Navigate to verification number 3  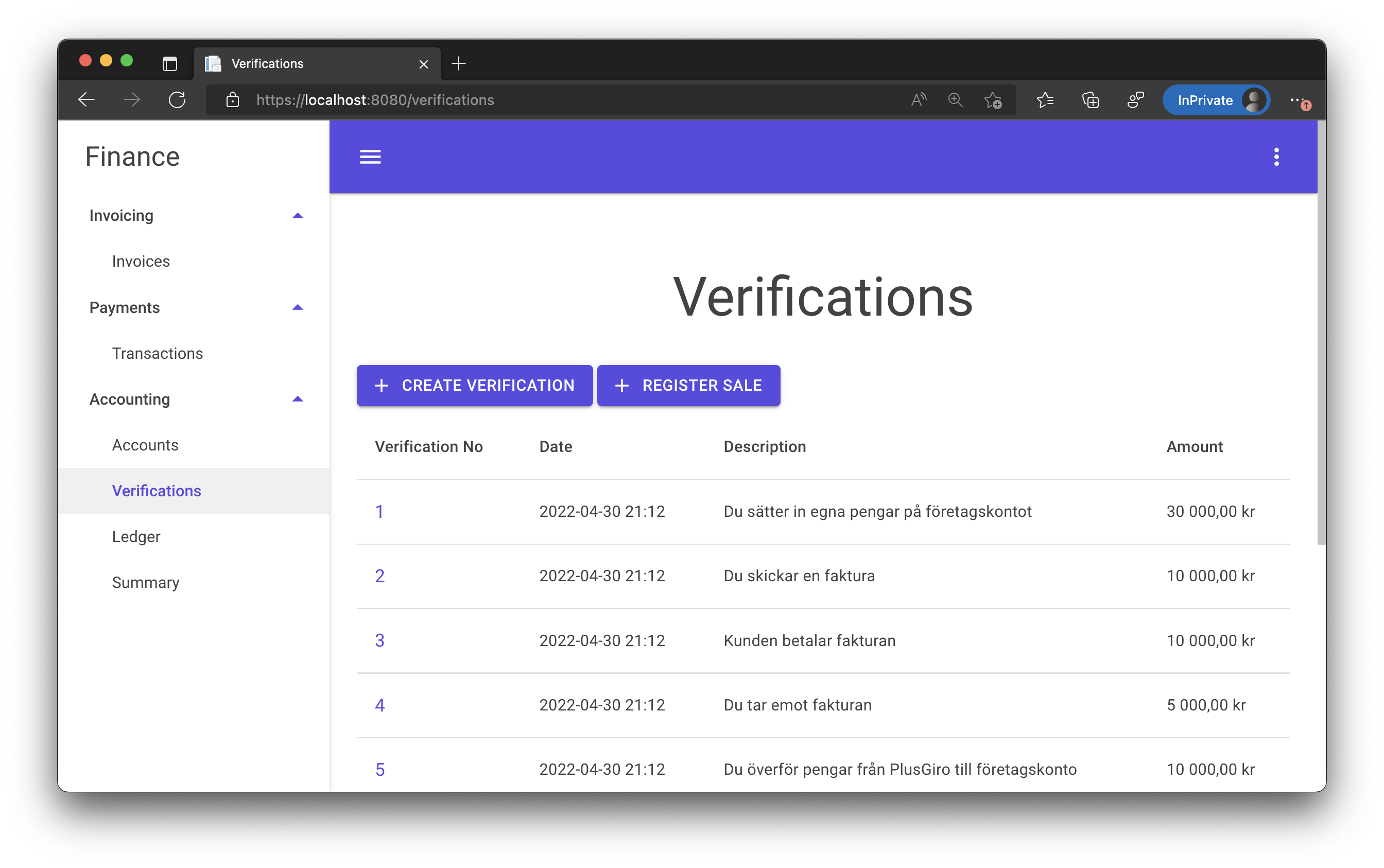[x=380, y=640]
